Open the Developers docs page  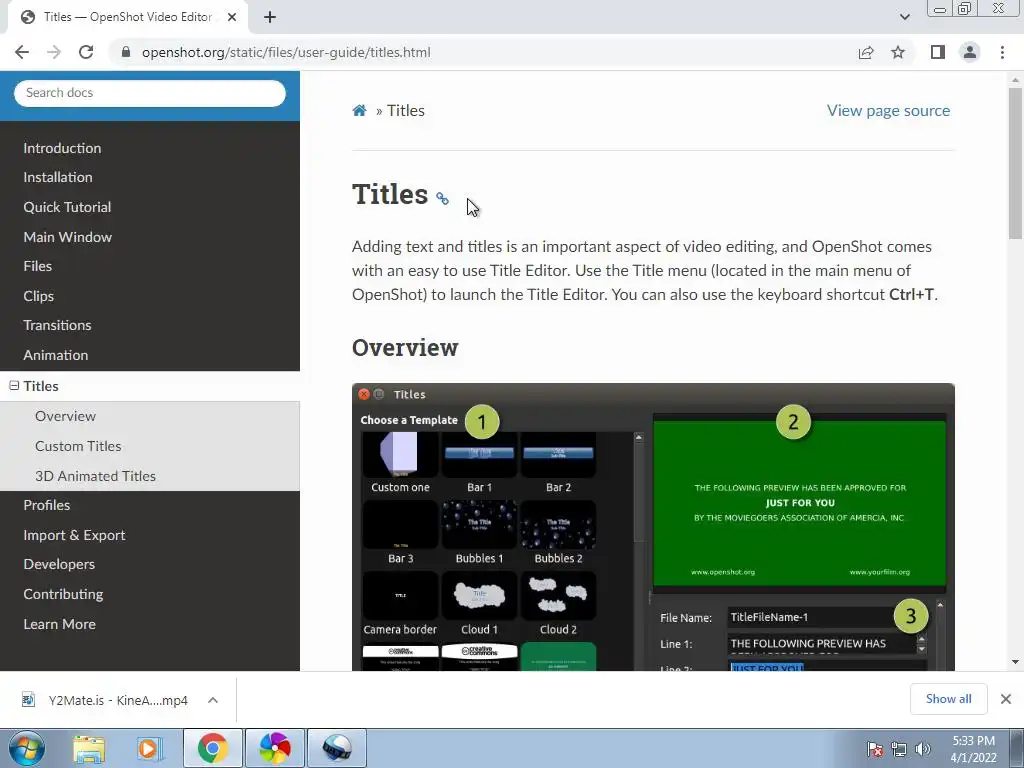click(59, 564)
